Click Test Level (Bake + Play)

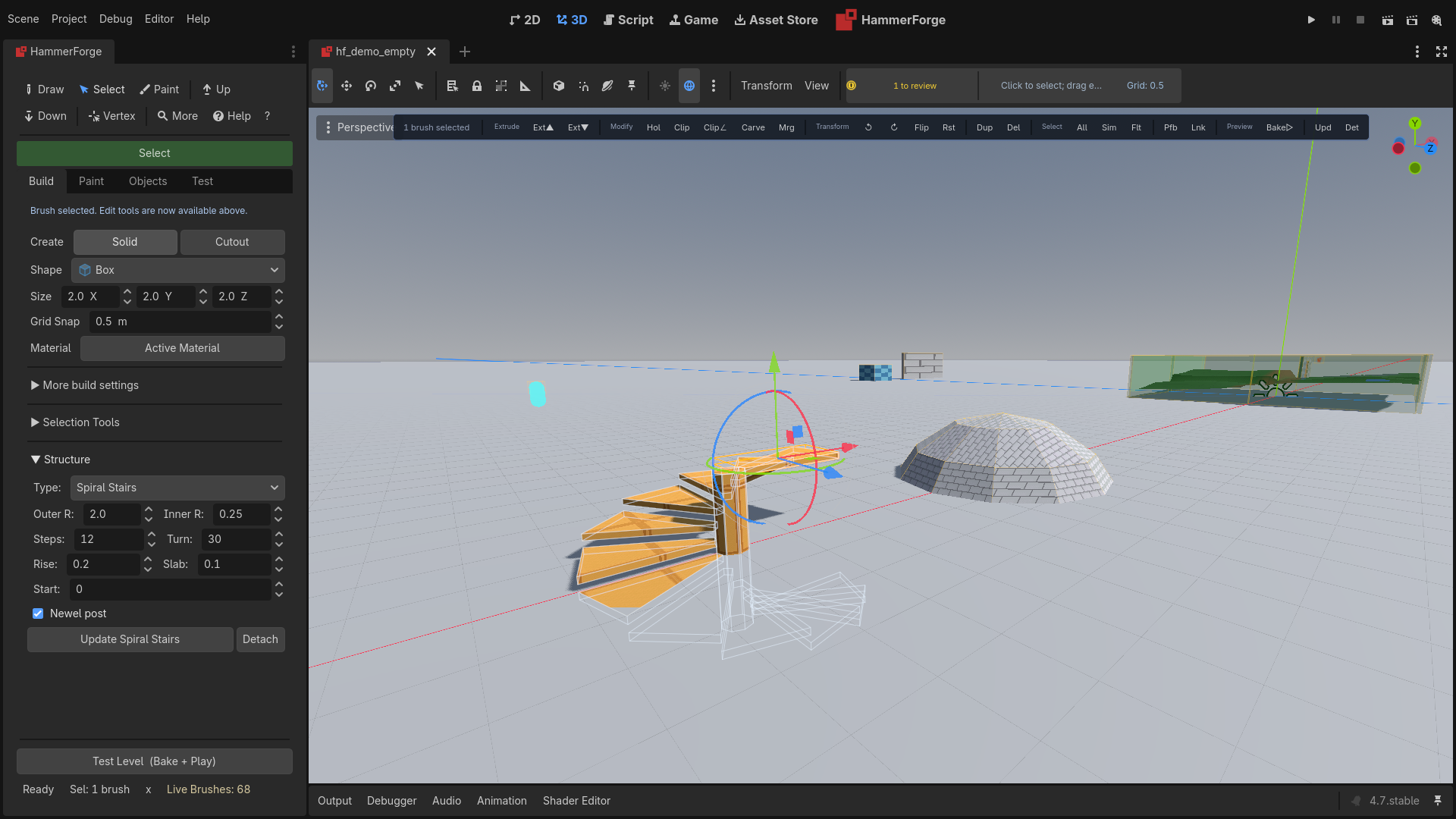[x=155, y=761]
